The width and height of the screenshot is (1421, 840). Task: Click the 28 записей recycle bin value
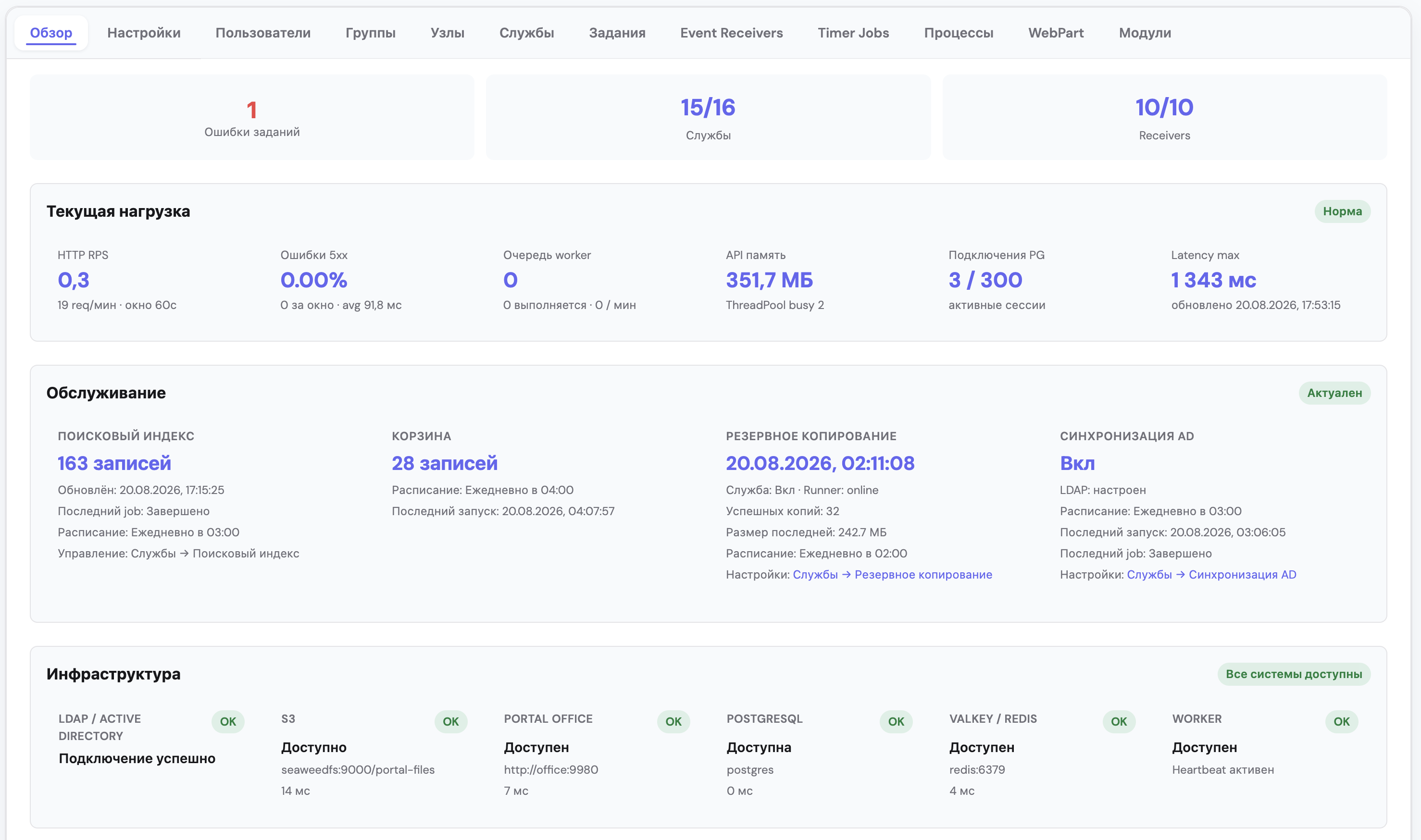[444, 463]
